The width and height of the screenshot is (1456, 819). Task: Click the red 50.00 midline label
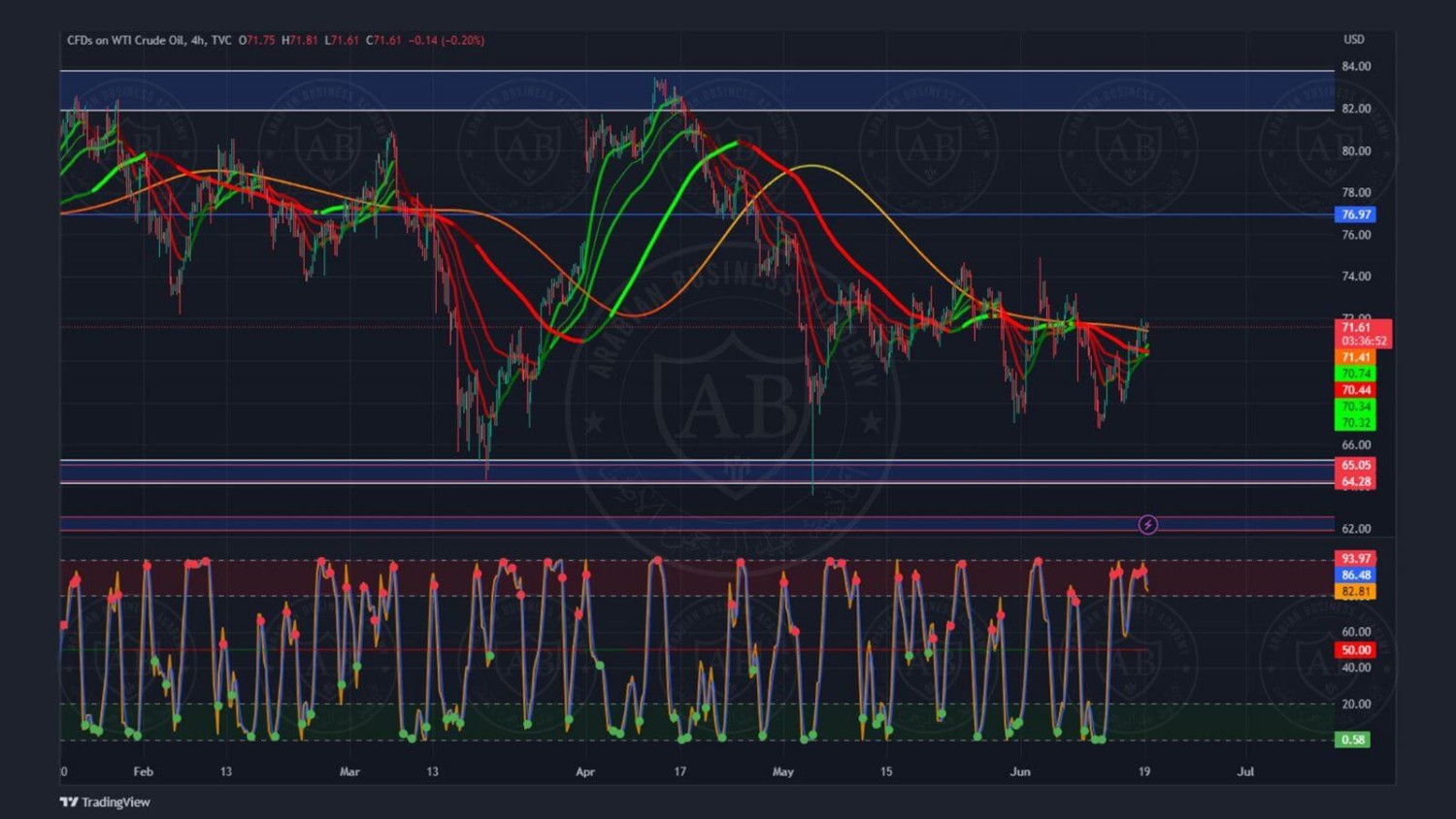click(x=1355, y=650)
